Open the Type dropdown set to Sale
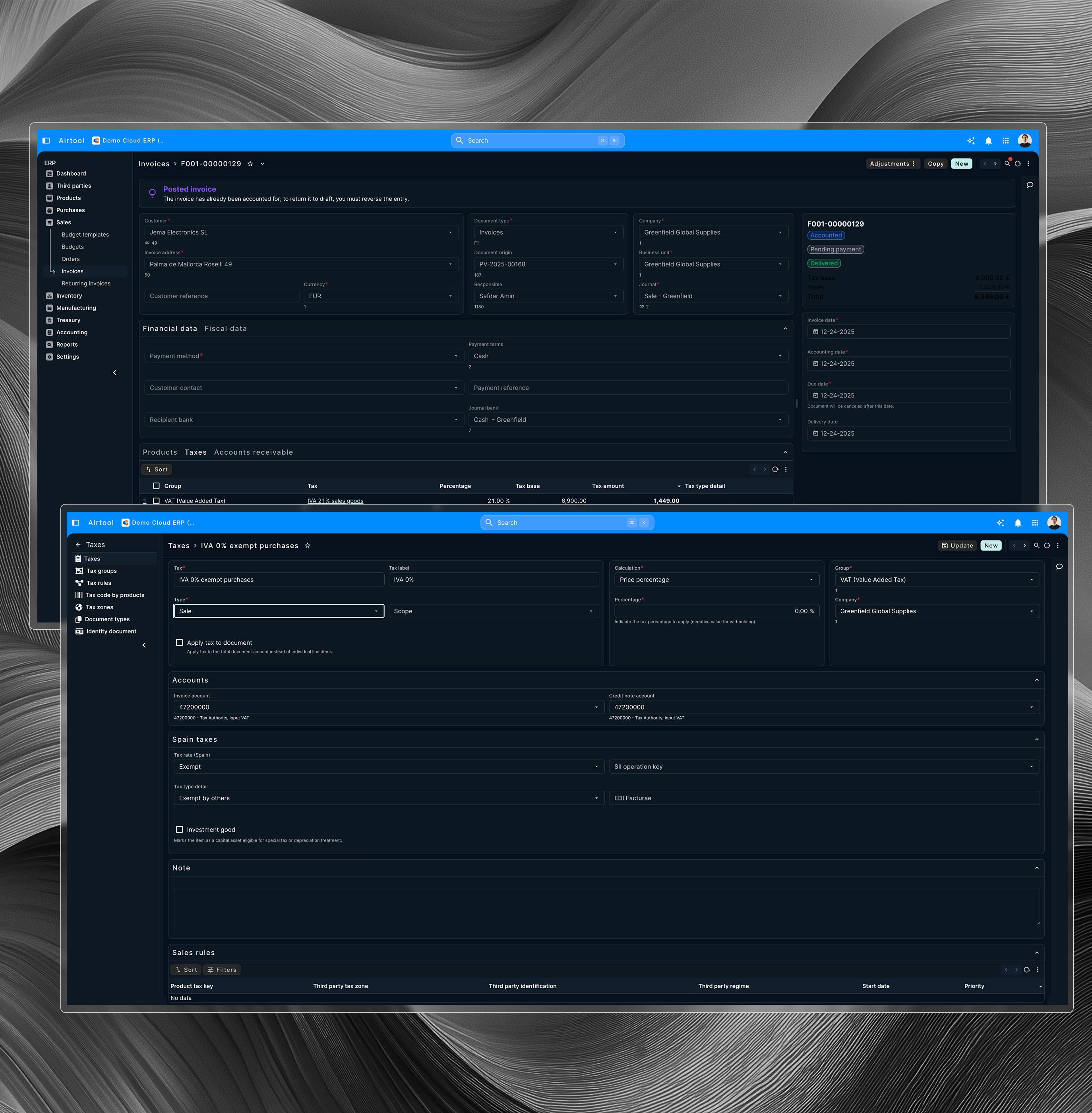The width and height of the screenshot is (1092, 1113). pyautogui.click(x=279, y=611)
